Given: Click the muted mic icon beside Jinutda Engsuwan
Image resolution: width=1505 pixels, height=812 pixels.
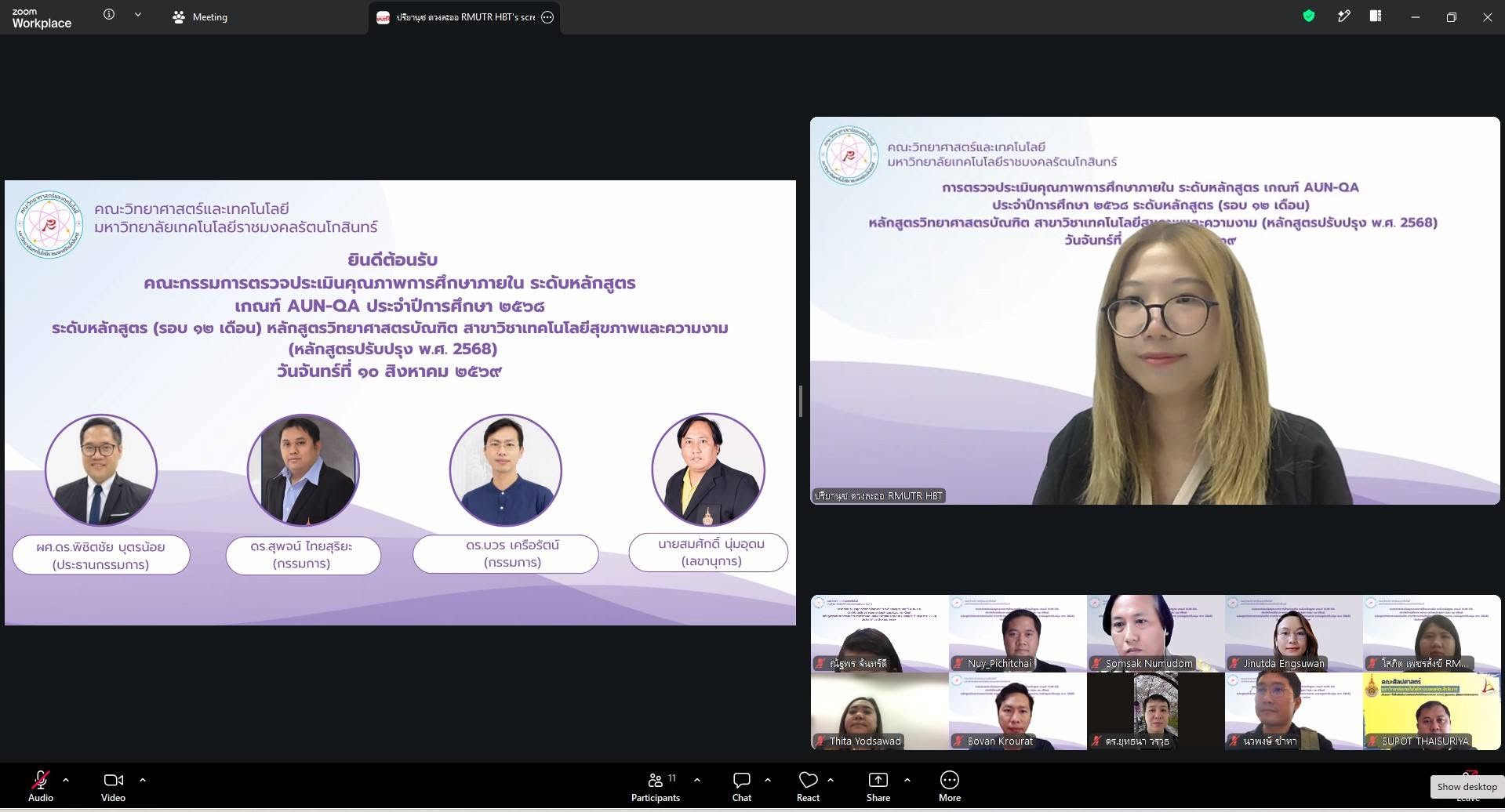Looking at the screenshot, I should pos(1234,663).
